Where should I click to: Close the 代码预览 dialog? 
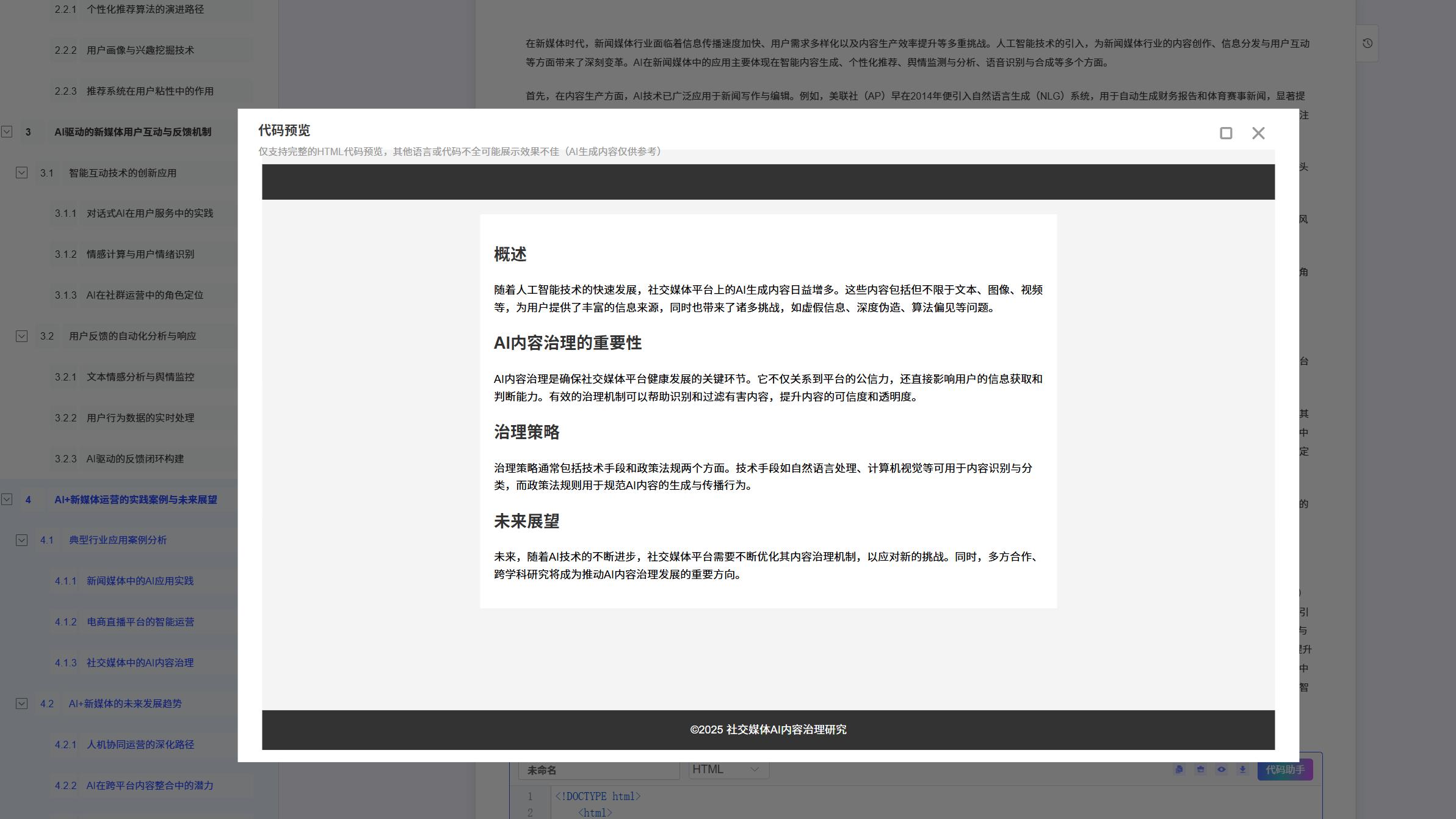point(1258,133)
